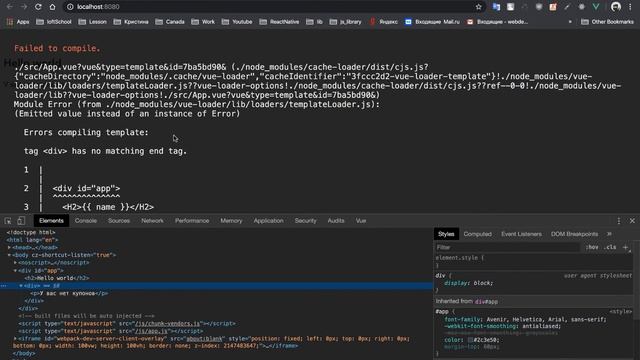View site information icon in address bar
The height and width of the screenshot is (360, 640).
tap(70, 7)
